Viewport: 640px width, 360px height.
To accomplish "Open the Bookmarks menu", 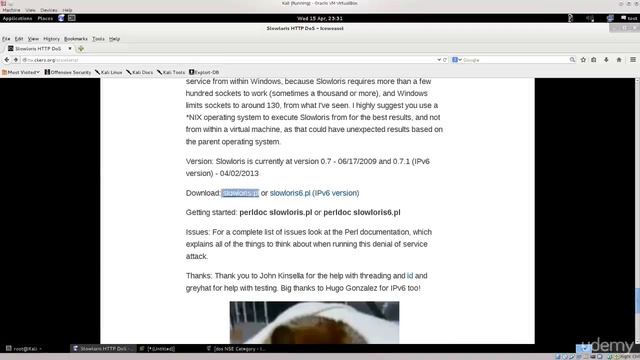I will tap(76, 39).
